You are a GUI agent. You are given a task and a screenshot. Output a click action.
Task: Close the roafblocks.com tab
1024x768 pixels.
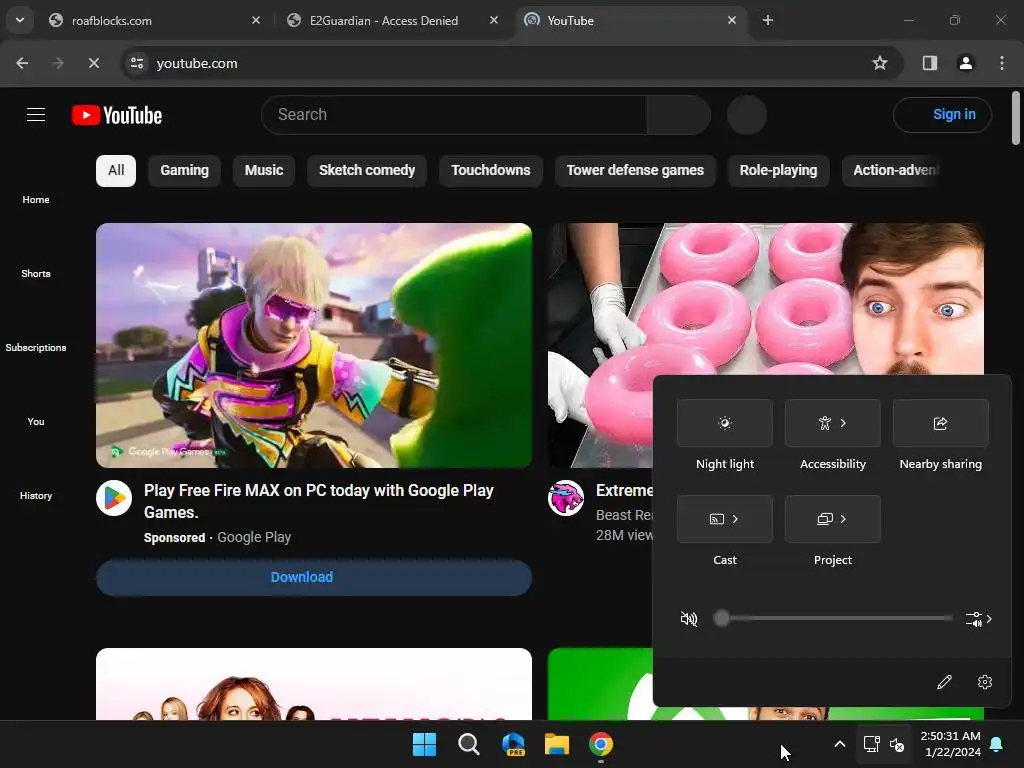[256, 20]
